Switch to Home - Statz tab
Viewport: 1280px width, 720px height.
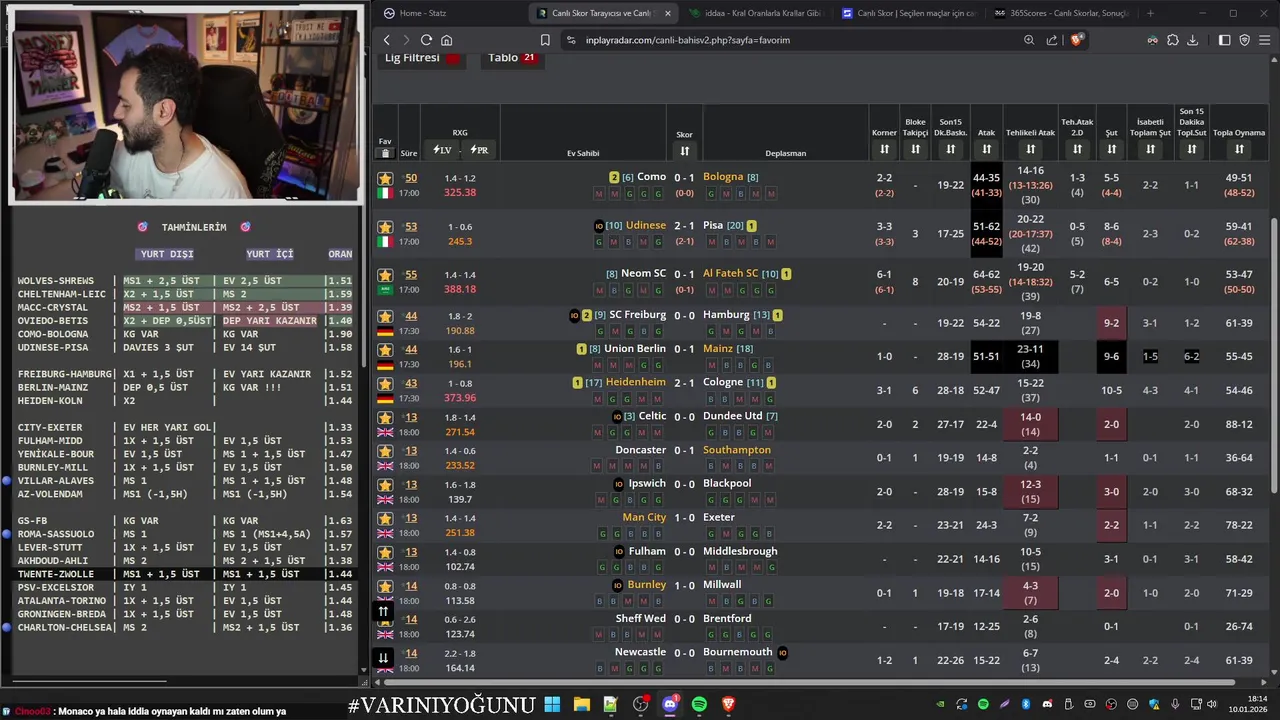[x=448, y=13]
